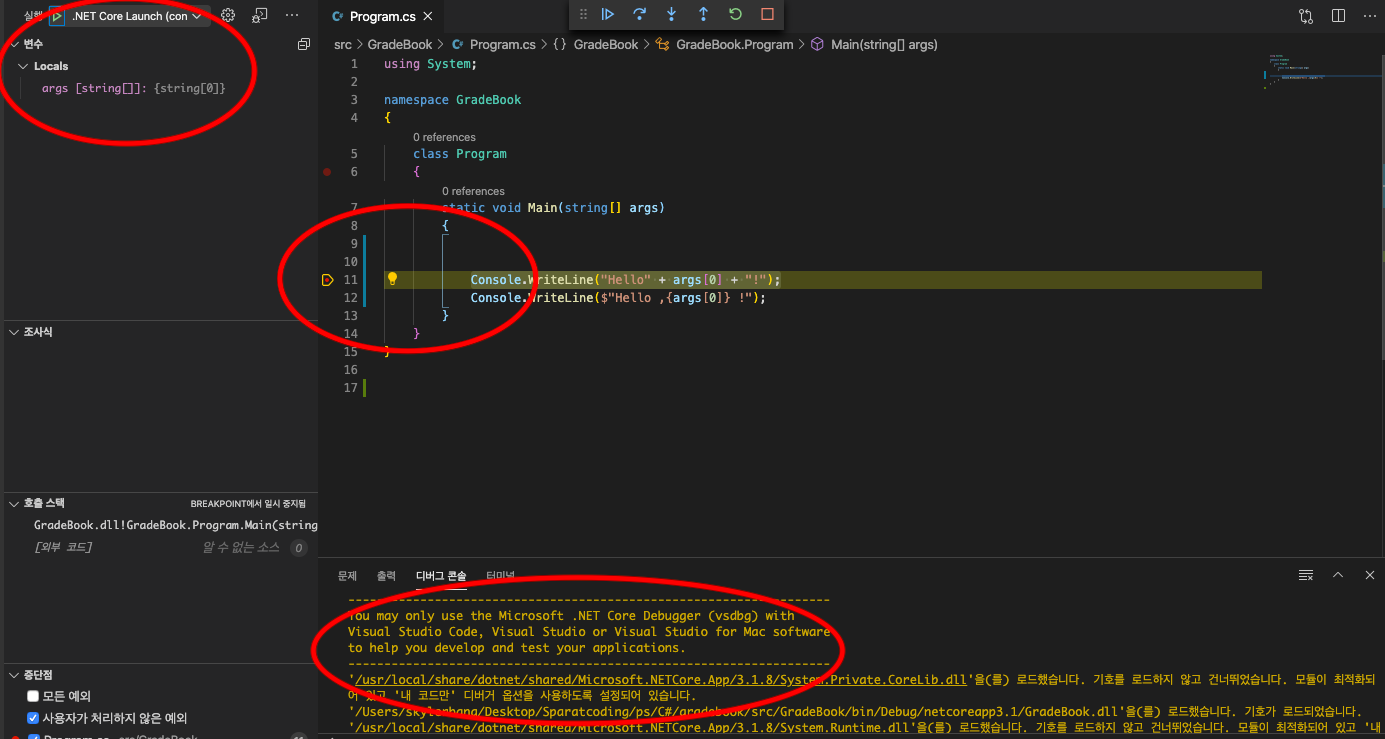Maximize the panel with the chevron-up icon
This screenshot has height=739, width=1385.
tap(1338, 575)
